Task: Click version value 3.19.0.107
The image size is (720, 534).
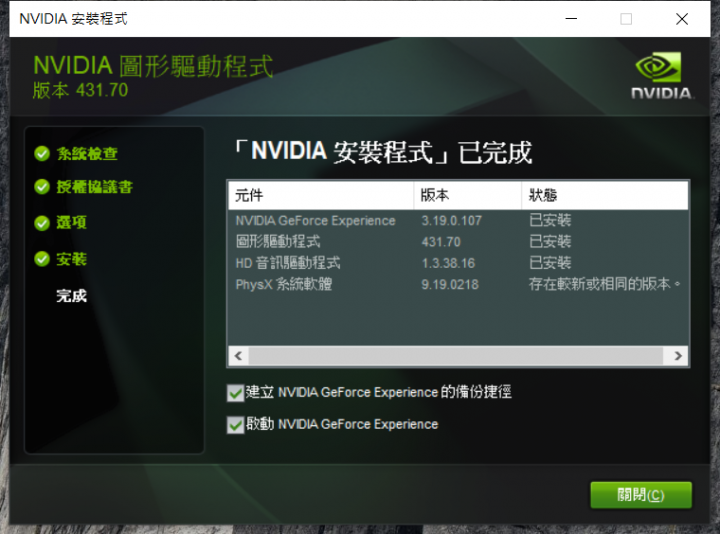Action: point(451,221)
